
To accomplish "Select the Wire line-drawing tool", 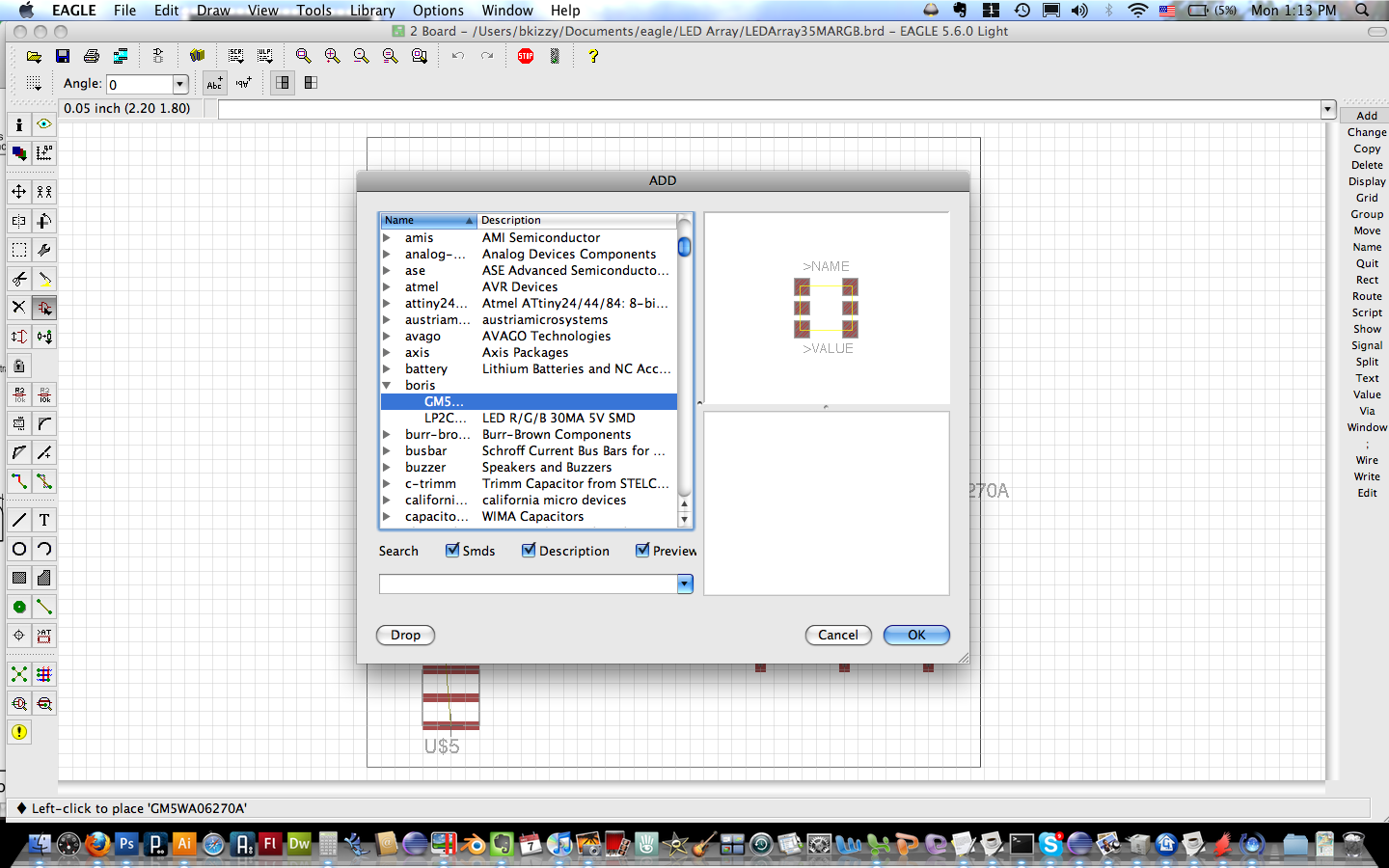I will [19, 520].
